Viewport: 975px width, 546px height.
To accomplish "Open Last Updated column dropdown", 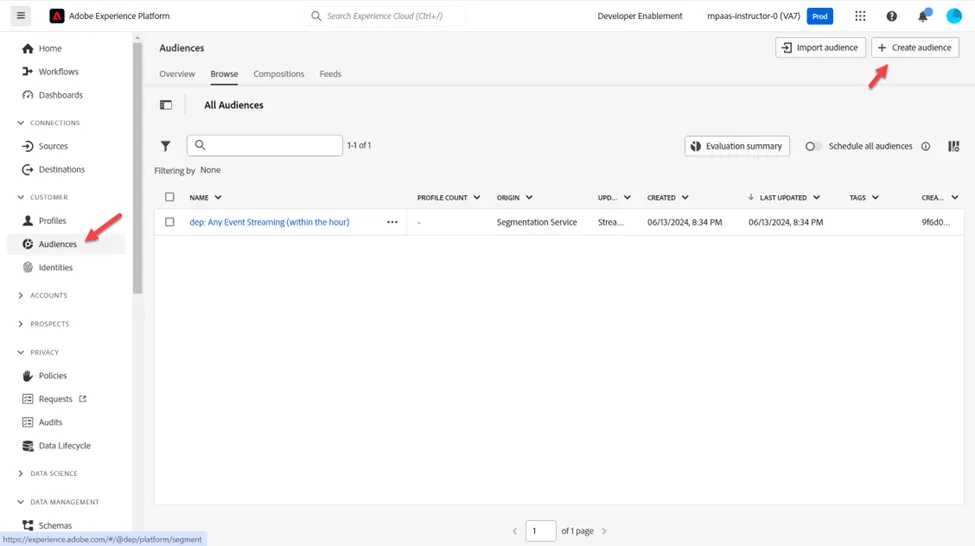I will tap(816, 197).
